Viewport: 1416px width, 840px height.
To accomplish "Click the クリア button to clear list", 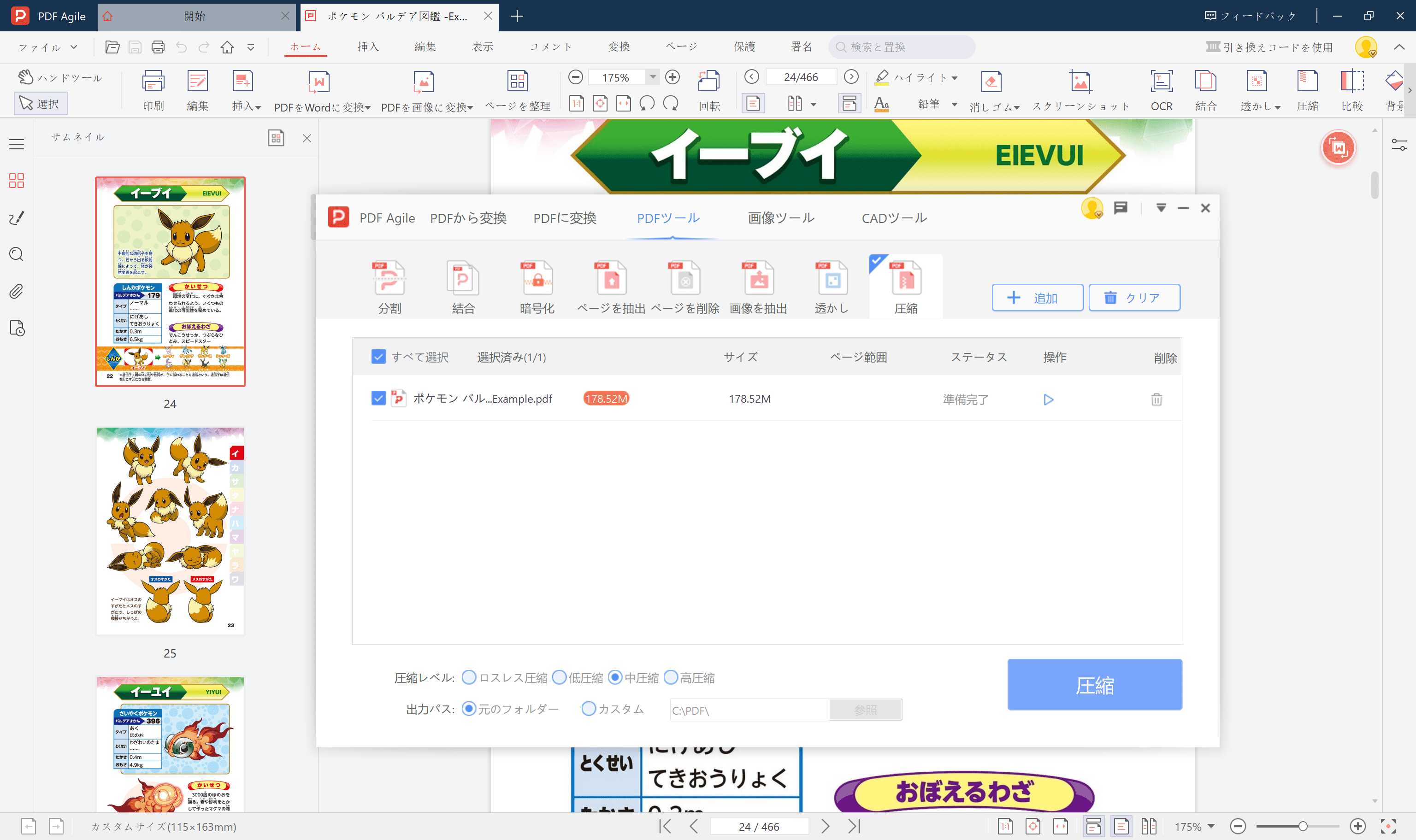I will 1134,297.
